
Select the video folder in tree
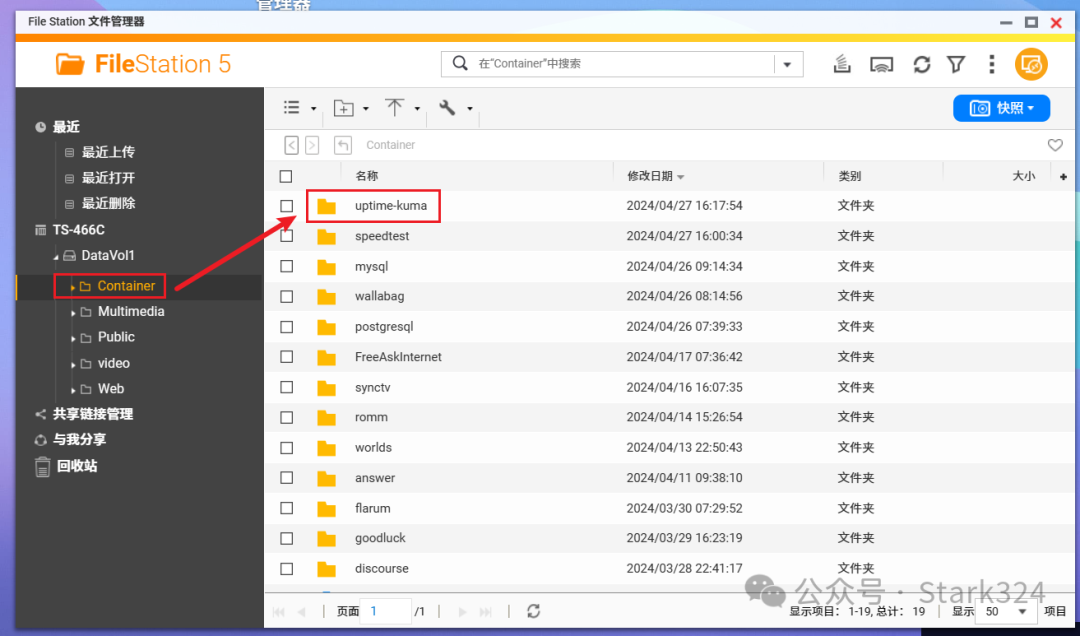click(114, 363)
